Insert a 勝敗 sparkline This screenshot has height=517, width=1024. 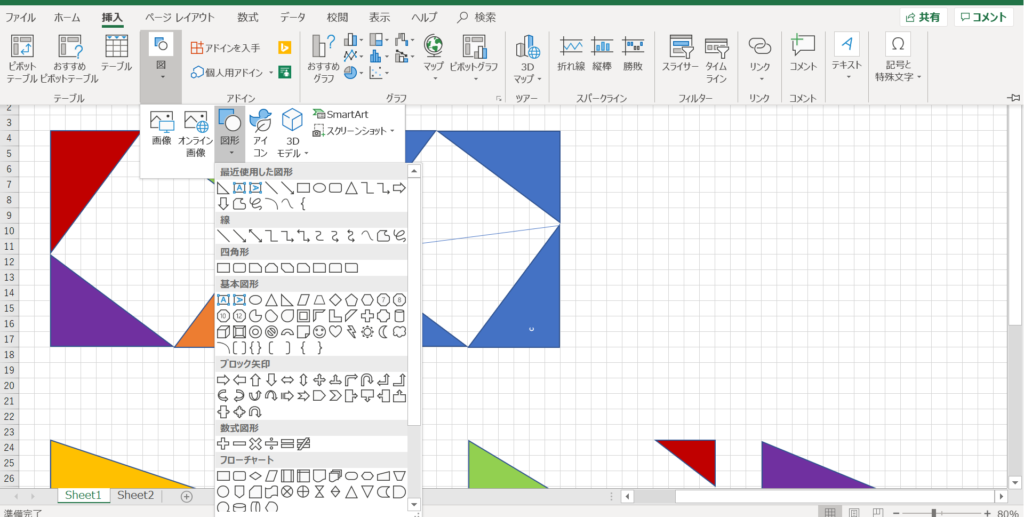pyautogui.click(x=633, y=54)
